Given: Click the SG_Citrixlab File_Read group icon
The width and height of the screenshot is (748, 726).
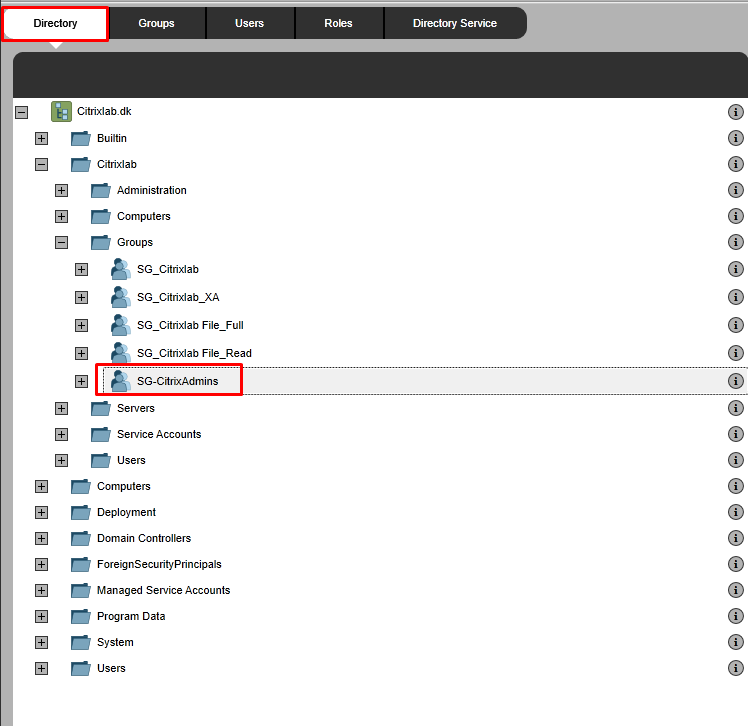Looking at the screenshot, I should [121, 353].
